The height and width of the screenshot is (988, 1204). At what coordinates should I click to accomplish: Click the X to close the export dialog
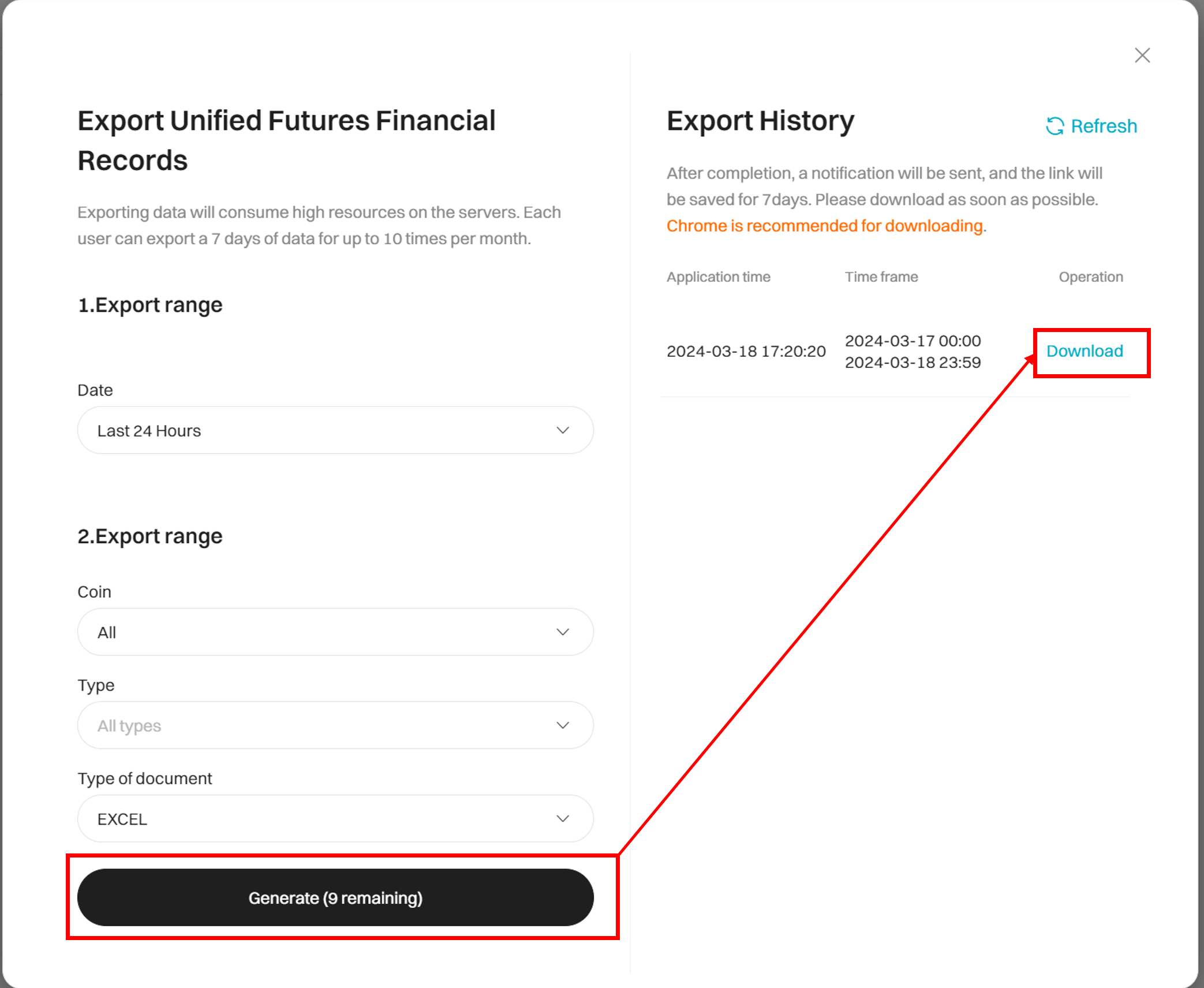click(1142, 55)
